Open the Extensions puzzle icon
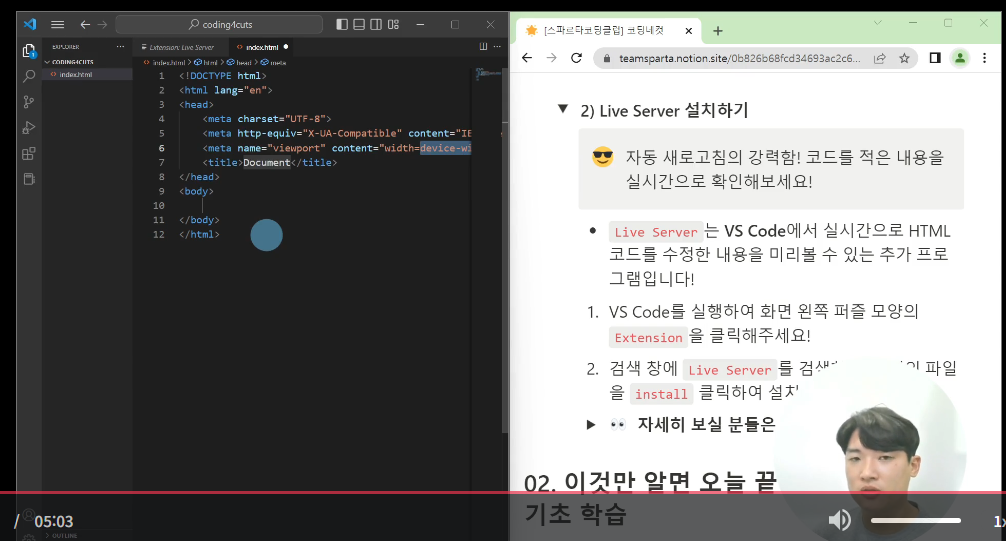 pyautogui.click(x=29, y=153)
